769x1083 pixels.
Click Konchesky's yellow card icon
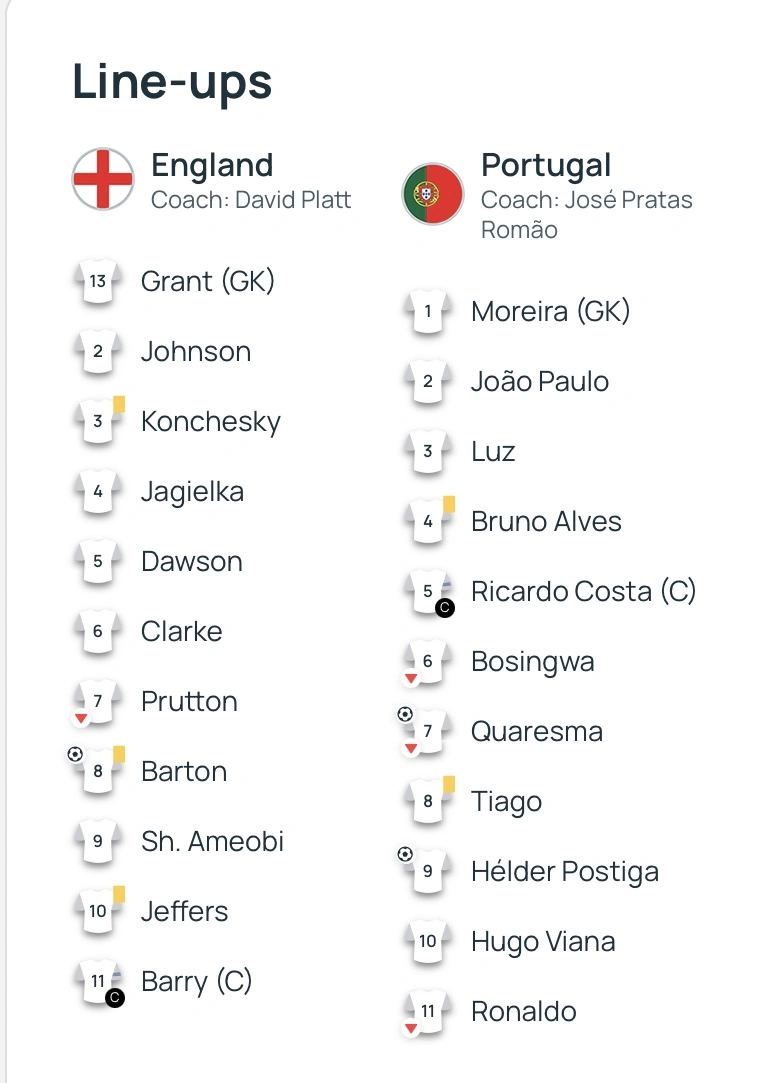coord(119,404)
